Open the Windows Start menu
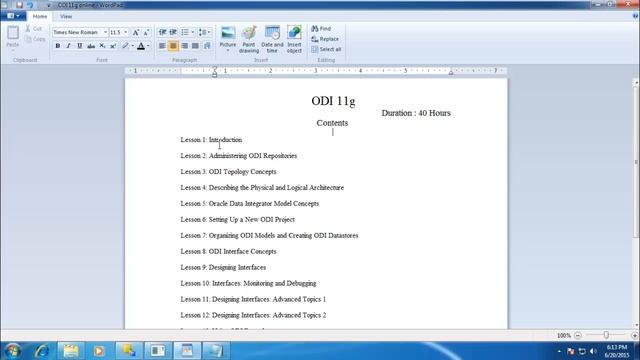 pos(13,351)
